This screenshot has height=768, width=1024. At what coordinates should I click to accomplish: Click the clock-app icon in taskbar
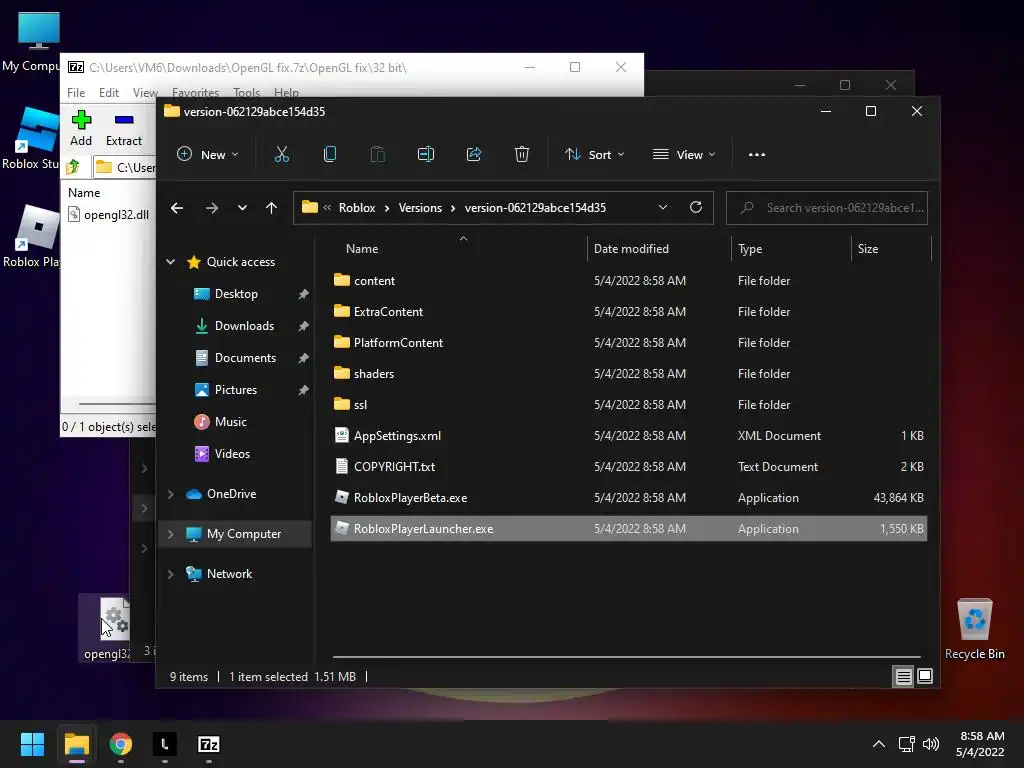click(165, 744)
